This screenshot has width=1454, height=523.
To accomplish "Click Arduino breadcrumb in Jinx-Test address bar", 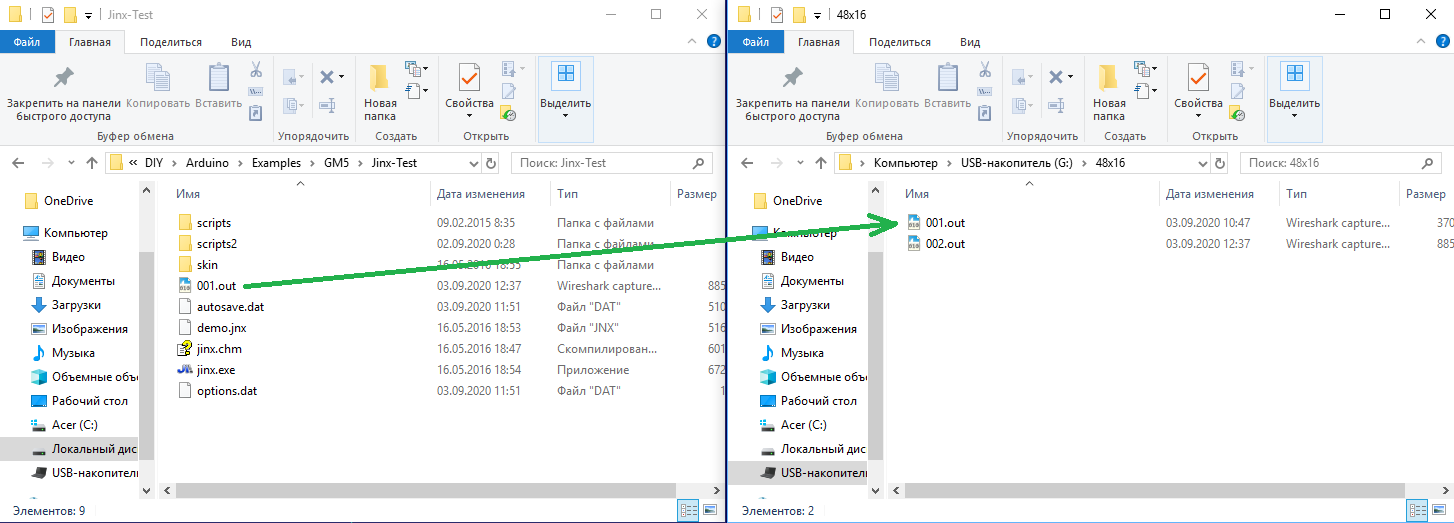I will (208, 162).
